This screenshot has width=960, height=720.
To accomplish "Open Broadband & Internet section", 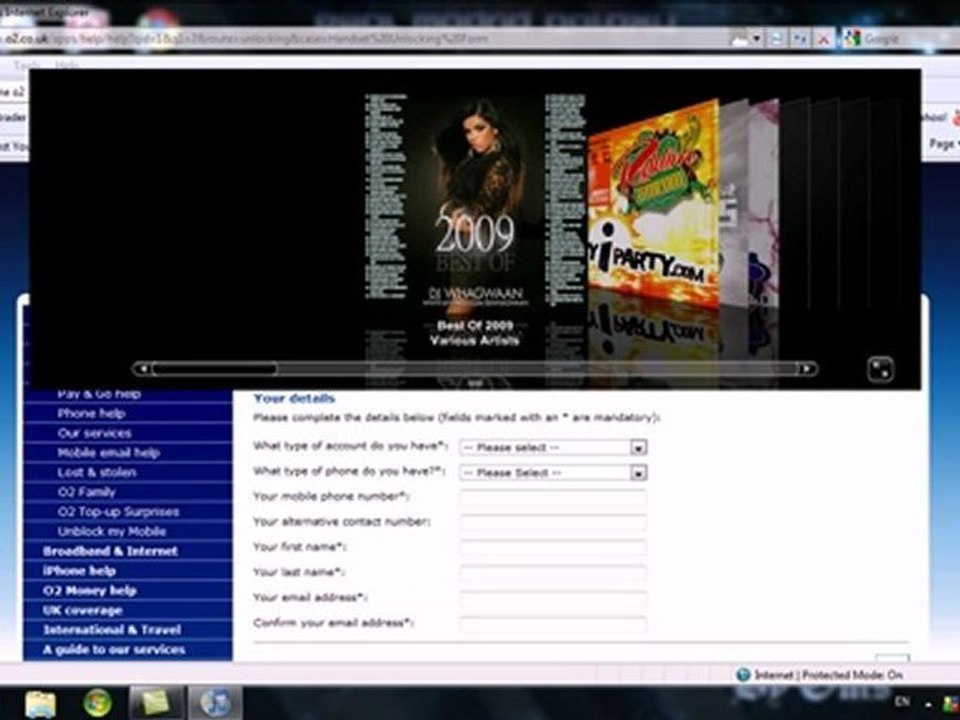I will pyautogui.click(x=110, y=551).
